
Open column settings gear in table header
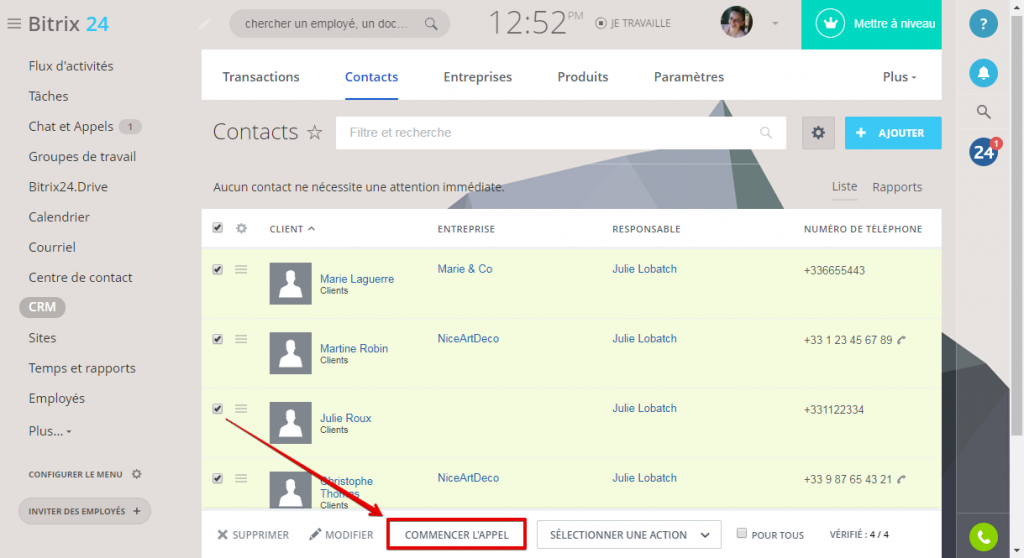242,228
